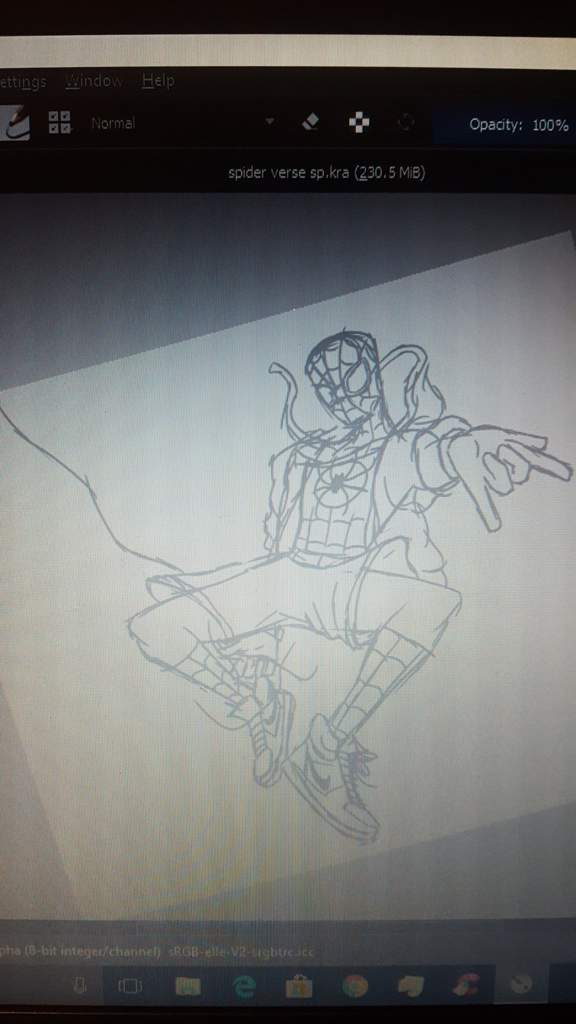Toggle preserve alpha checkerboard button
The width and height of the screenshot is (576, 1024).
[x=359, y=123]
